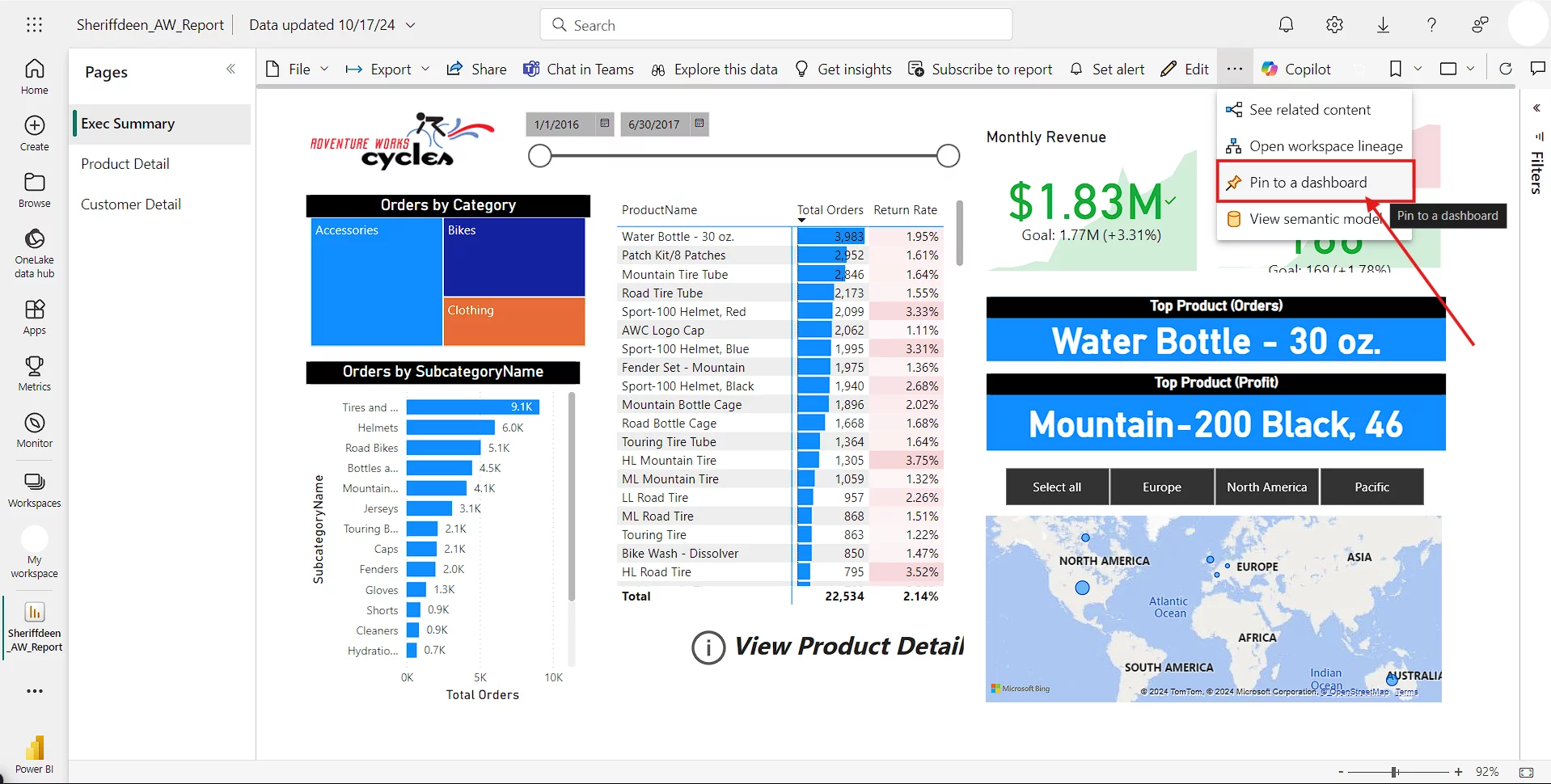Open the help question mark icon

[x=1431, y=25]
